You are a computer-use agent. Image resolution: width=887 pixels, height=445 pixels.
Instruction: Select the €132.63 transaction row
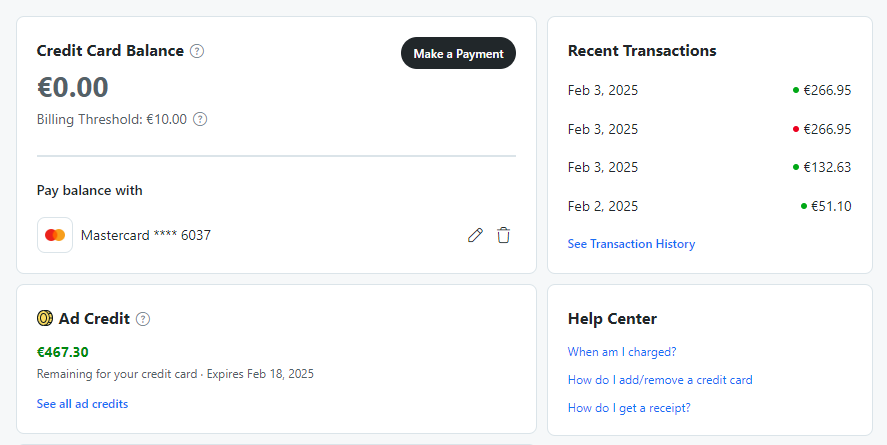(x=709, y=167)
